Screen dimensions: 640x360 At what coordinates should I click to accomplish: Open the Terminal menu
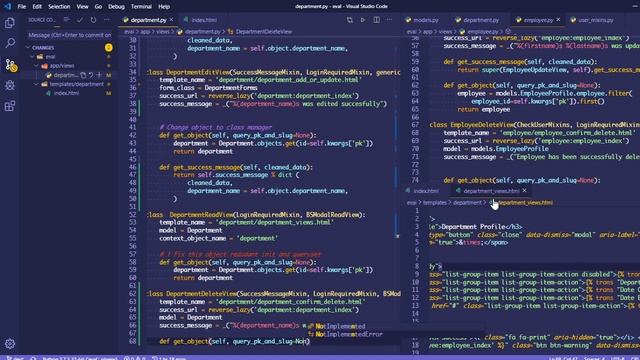[141, 7]
